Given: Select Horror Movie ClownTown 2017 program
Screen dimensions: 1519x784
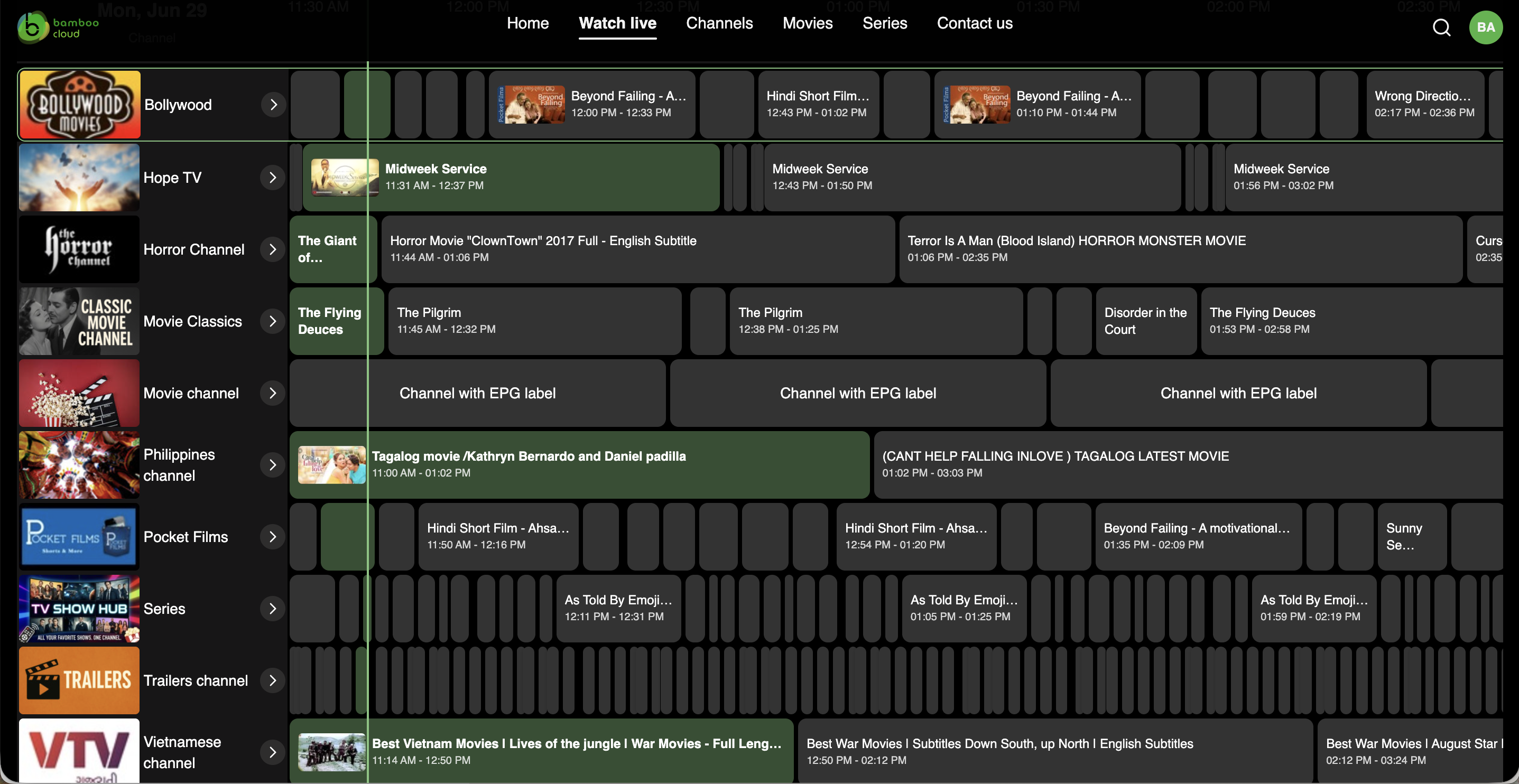Looking at the screenshot, I should pyautogui.click(x=638, y=249).
